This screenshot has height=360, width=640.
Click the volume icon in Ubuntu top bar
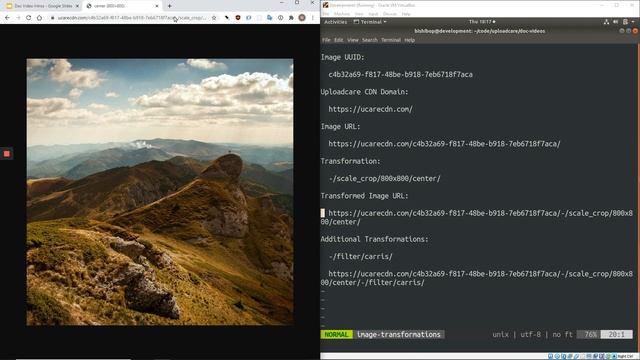pyautogui.click(x=616, y=22)
